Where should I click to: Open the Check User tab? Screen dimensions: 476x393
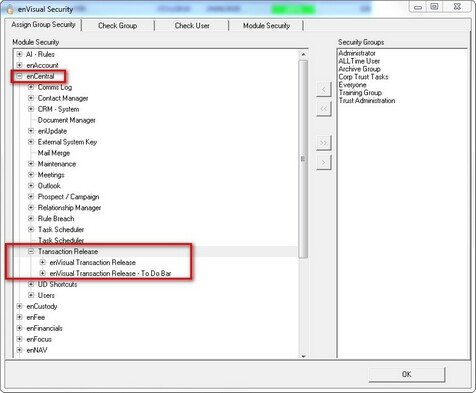(192, 26)
